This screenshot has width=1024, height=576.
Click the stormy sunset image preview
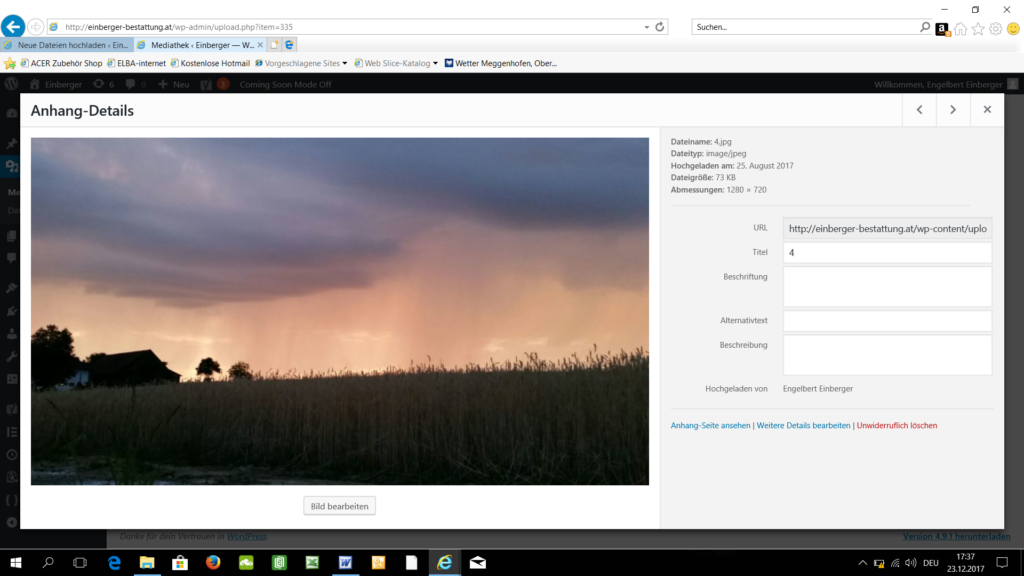click(340, 311)
